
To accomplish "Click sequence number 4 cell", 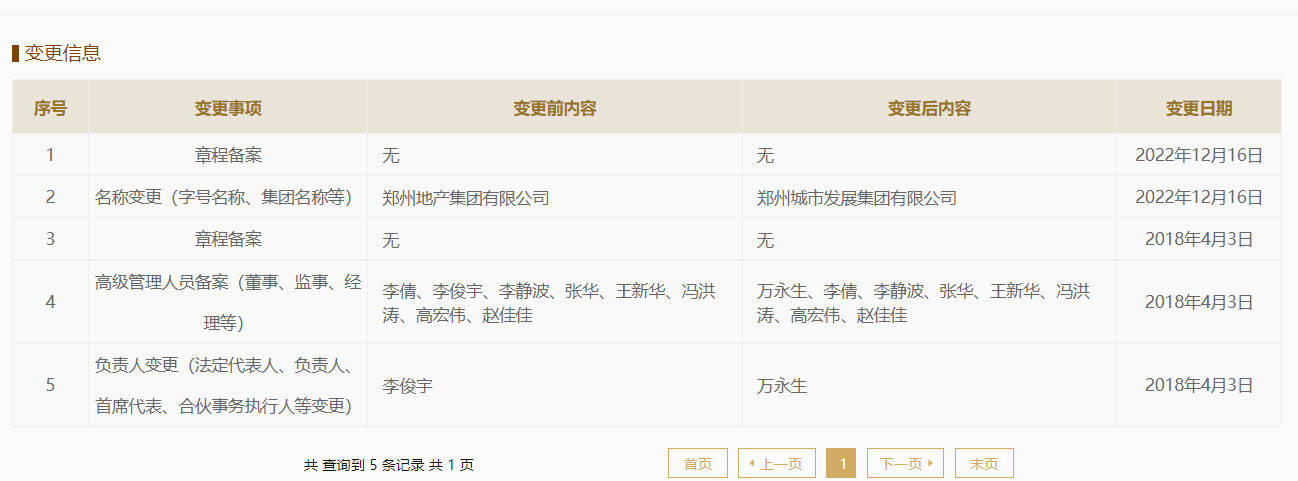I will click(x=50, y=302).
